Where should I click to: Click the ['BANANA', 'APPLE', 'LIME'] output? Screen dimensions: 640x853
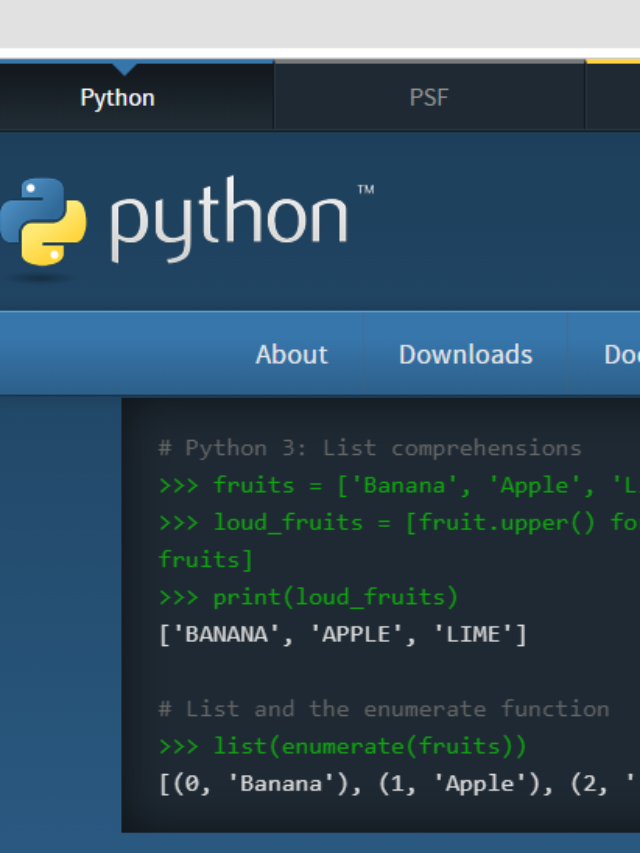(342, 635)
